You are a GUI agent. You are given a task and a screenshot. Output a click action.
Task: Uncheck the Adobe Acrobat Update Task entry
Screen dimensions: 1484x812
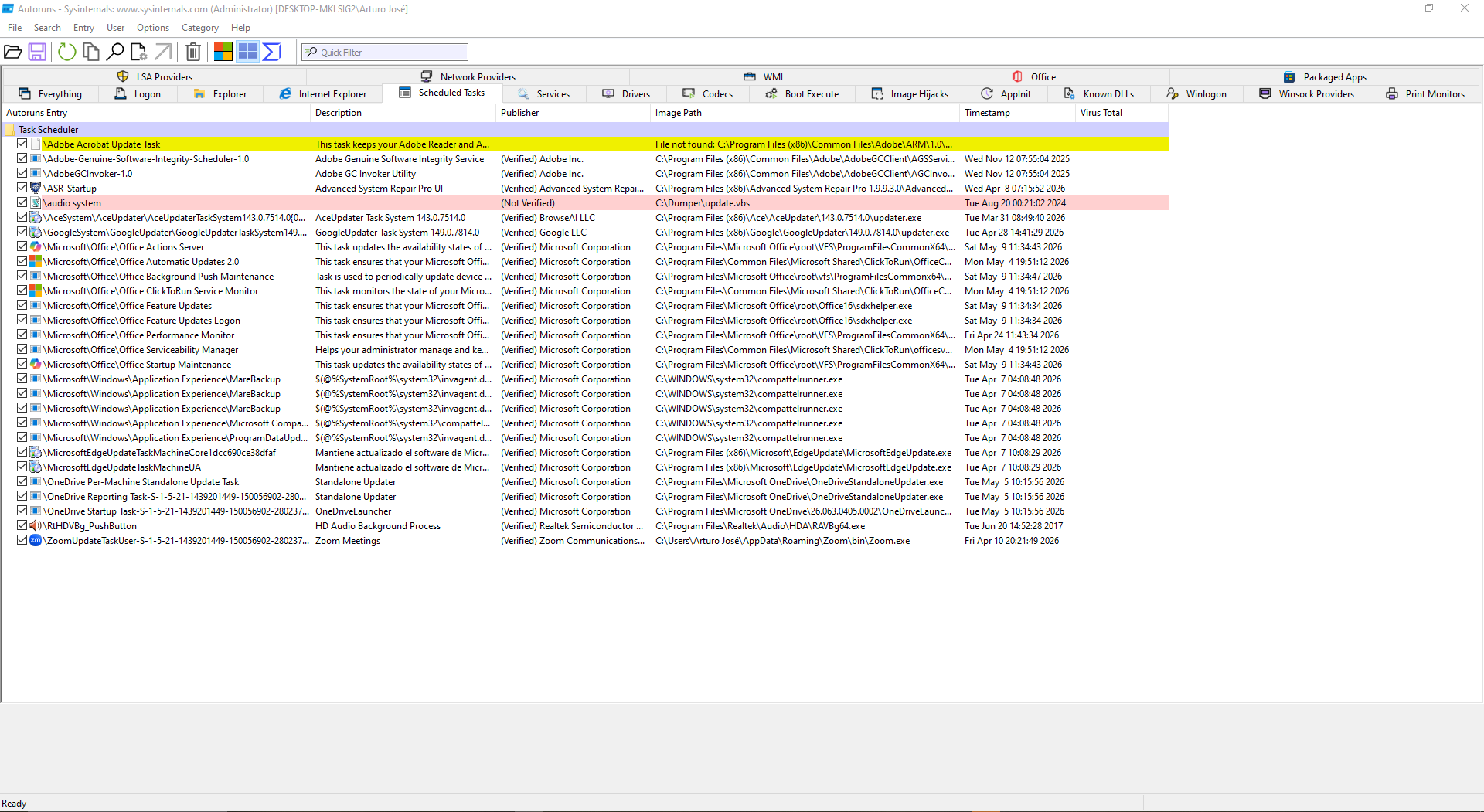(x=22, y=144)
